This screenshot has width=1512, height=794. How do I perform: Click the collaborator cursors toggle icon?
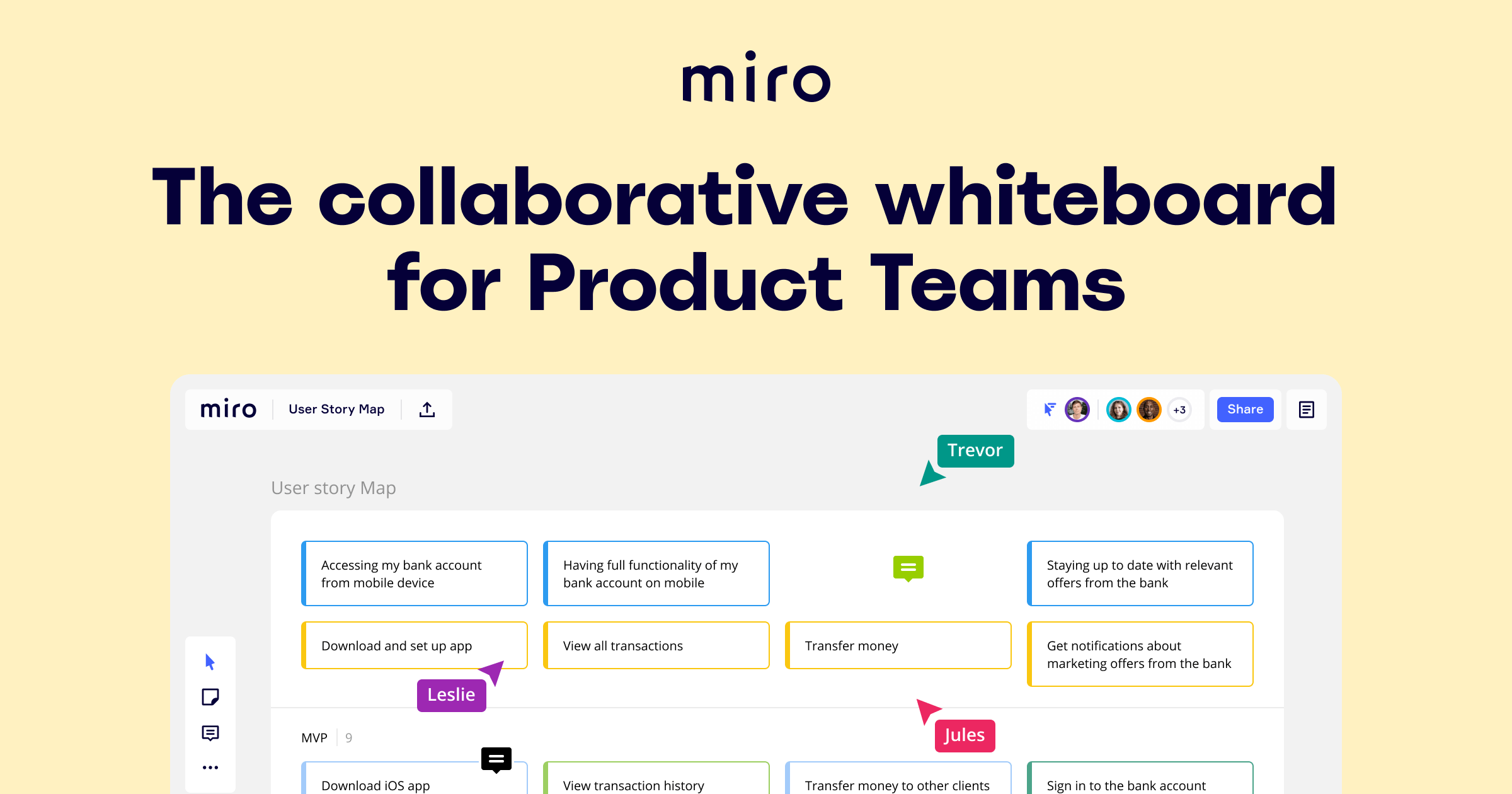click(1050, 410)
